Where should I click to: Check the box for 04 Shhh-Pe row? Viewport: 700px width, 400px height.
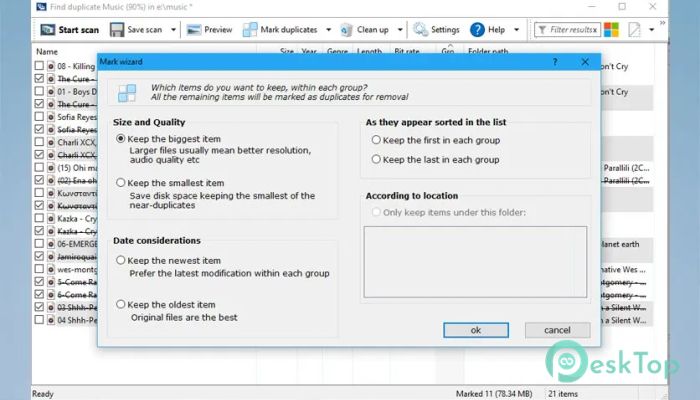[x=39, y=320]
